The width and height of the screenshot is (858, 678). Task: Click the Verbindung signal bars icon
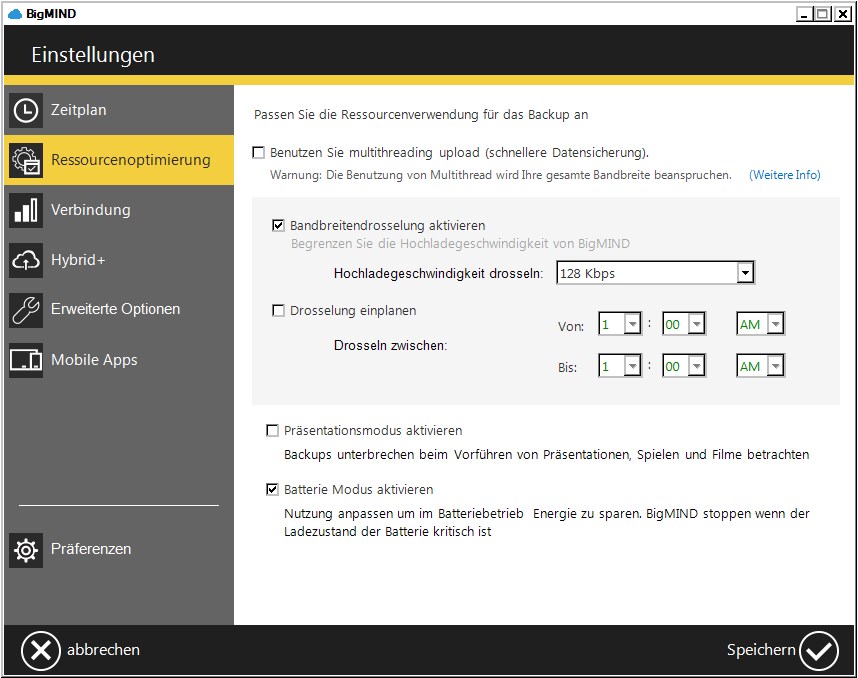pos(26,210)
